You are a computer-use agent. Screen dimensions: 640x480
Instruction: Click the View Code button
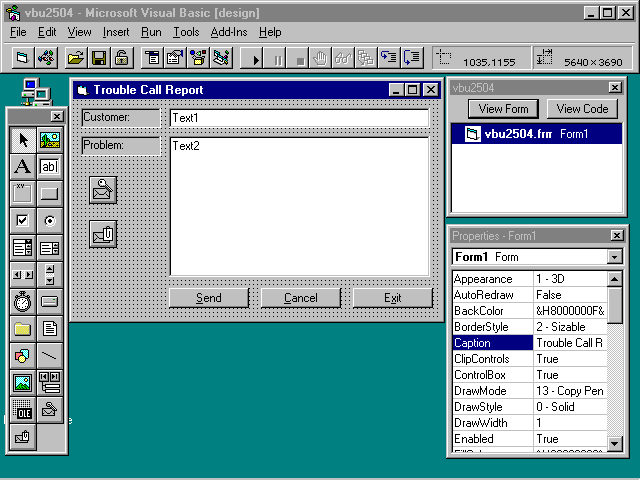(582, 109)
